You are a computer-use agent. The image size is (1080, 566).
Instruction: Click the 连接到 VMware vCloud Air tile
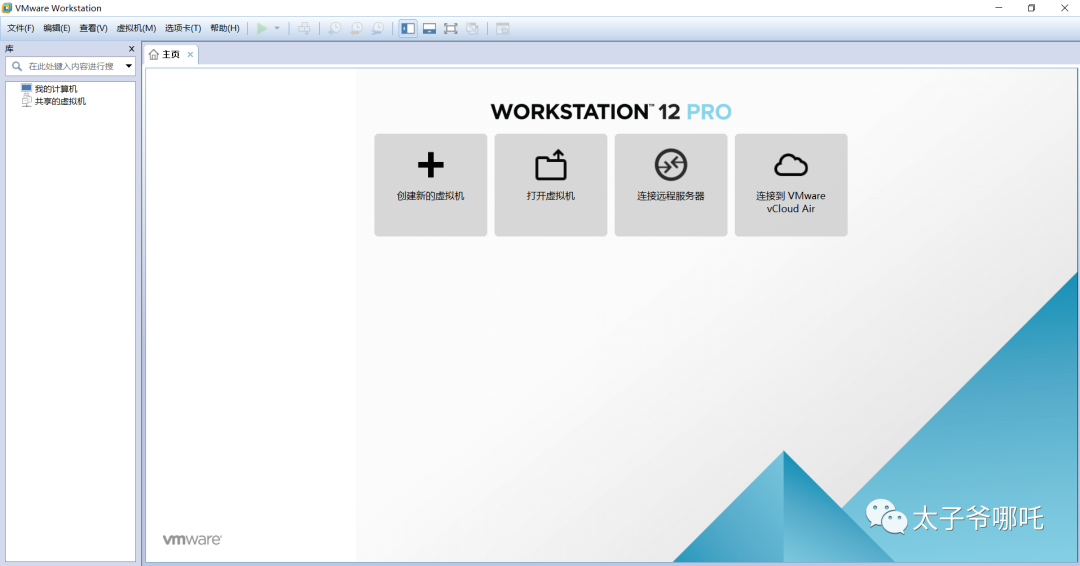pos(791,185)
